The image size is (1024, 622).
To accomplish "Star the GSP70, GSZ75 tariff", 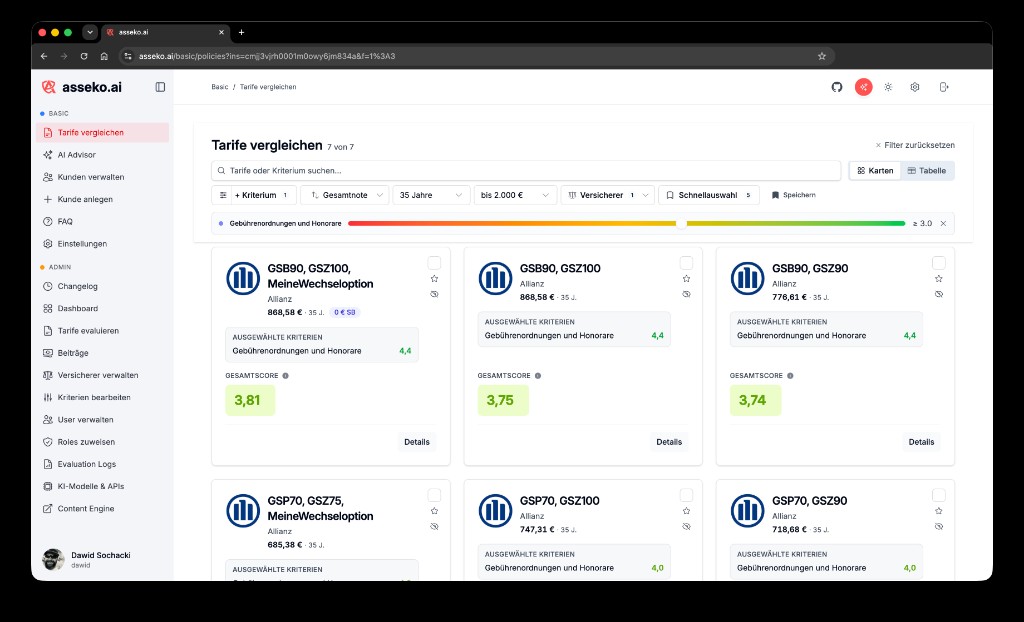I will point(434,511).
